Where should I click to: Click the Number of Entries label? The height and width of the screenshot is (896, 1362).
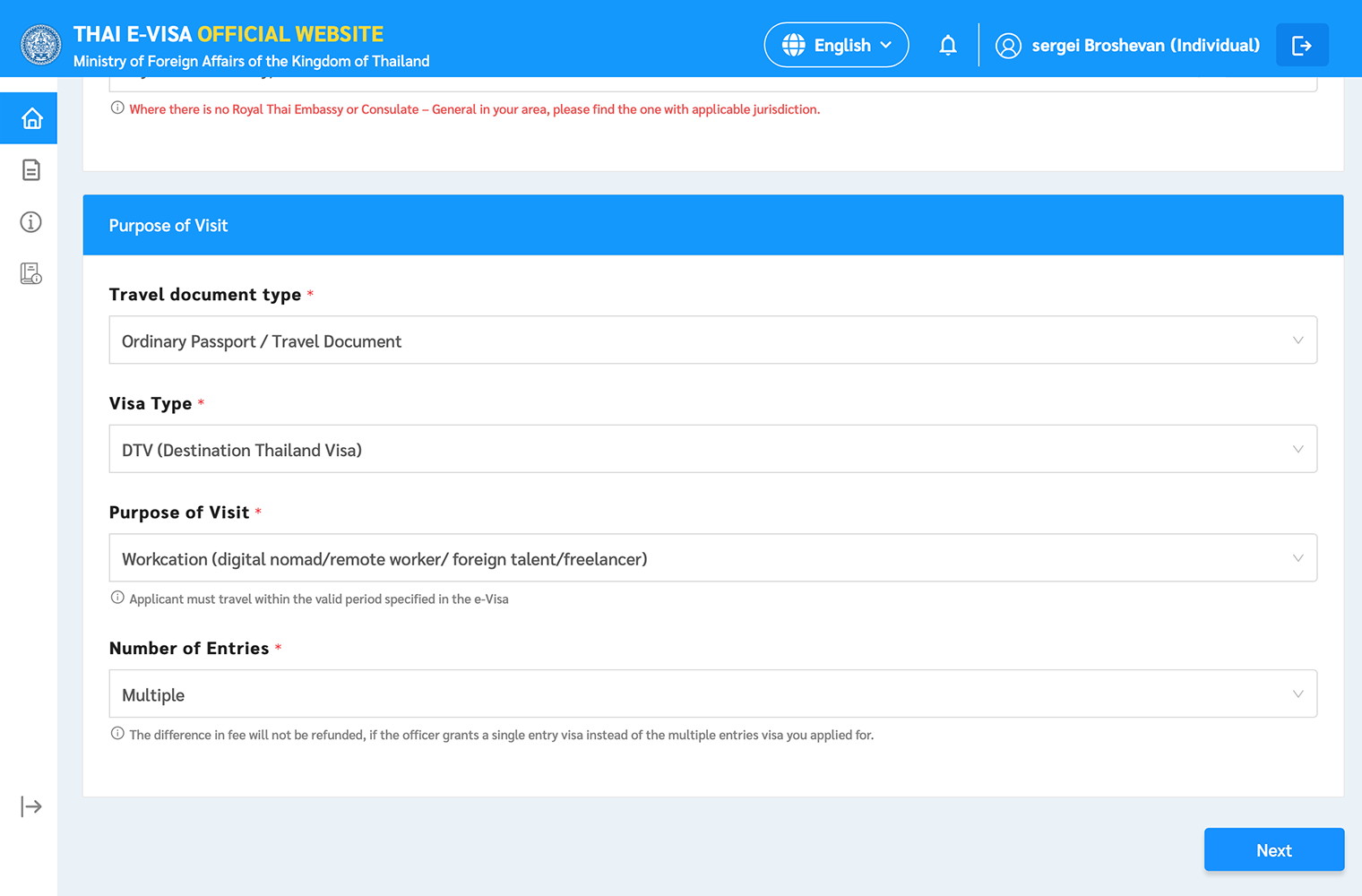189,649
